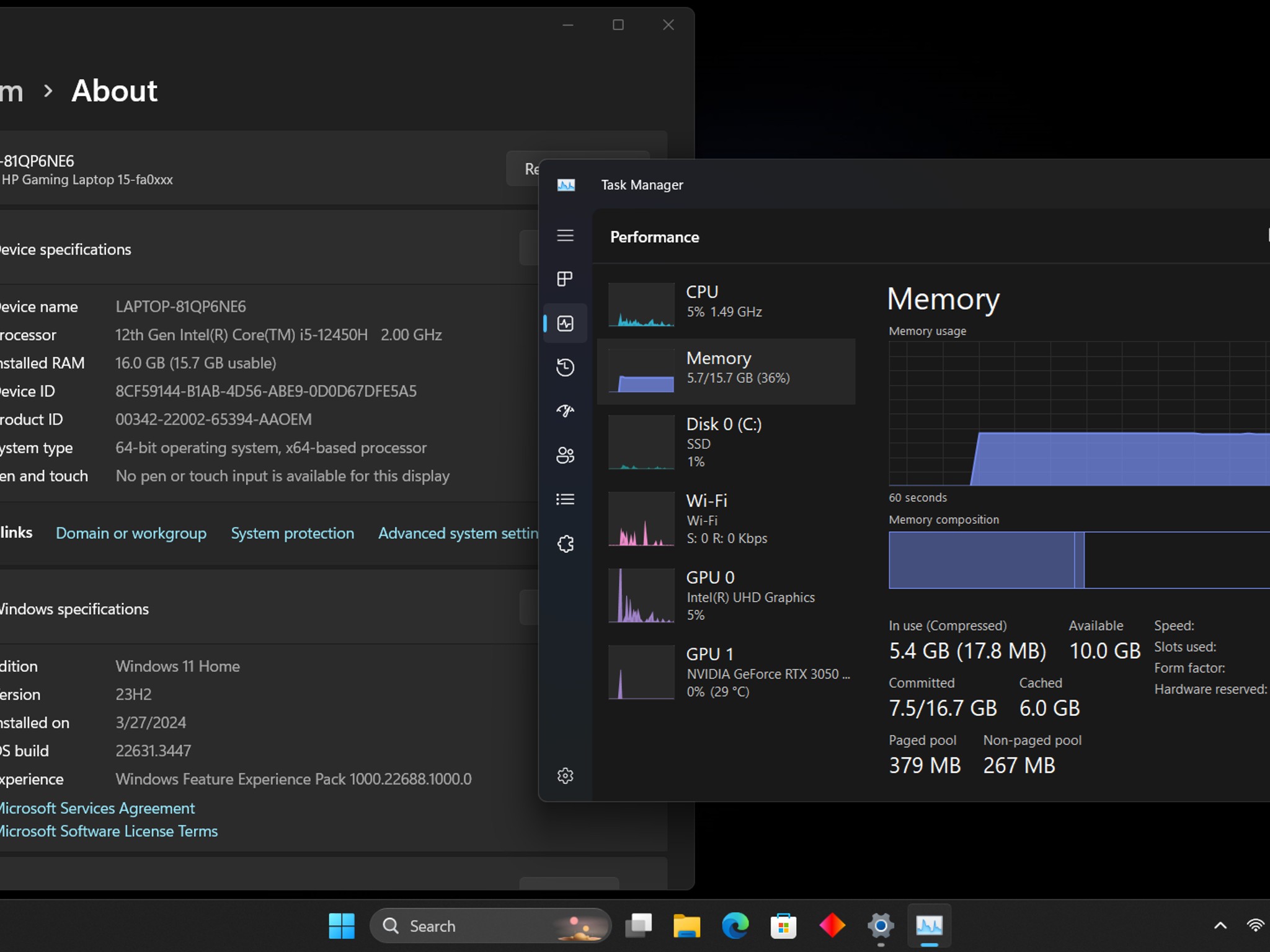This screenshot has width=1270, height=952.
Task: Click Windows Start button on taskbar
Action: click(x=342, y=926)
